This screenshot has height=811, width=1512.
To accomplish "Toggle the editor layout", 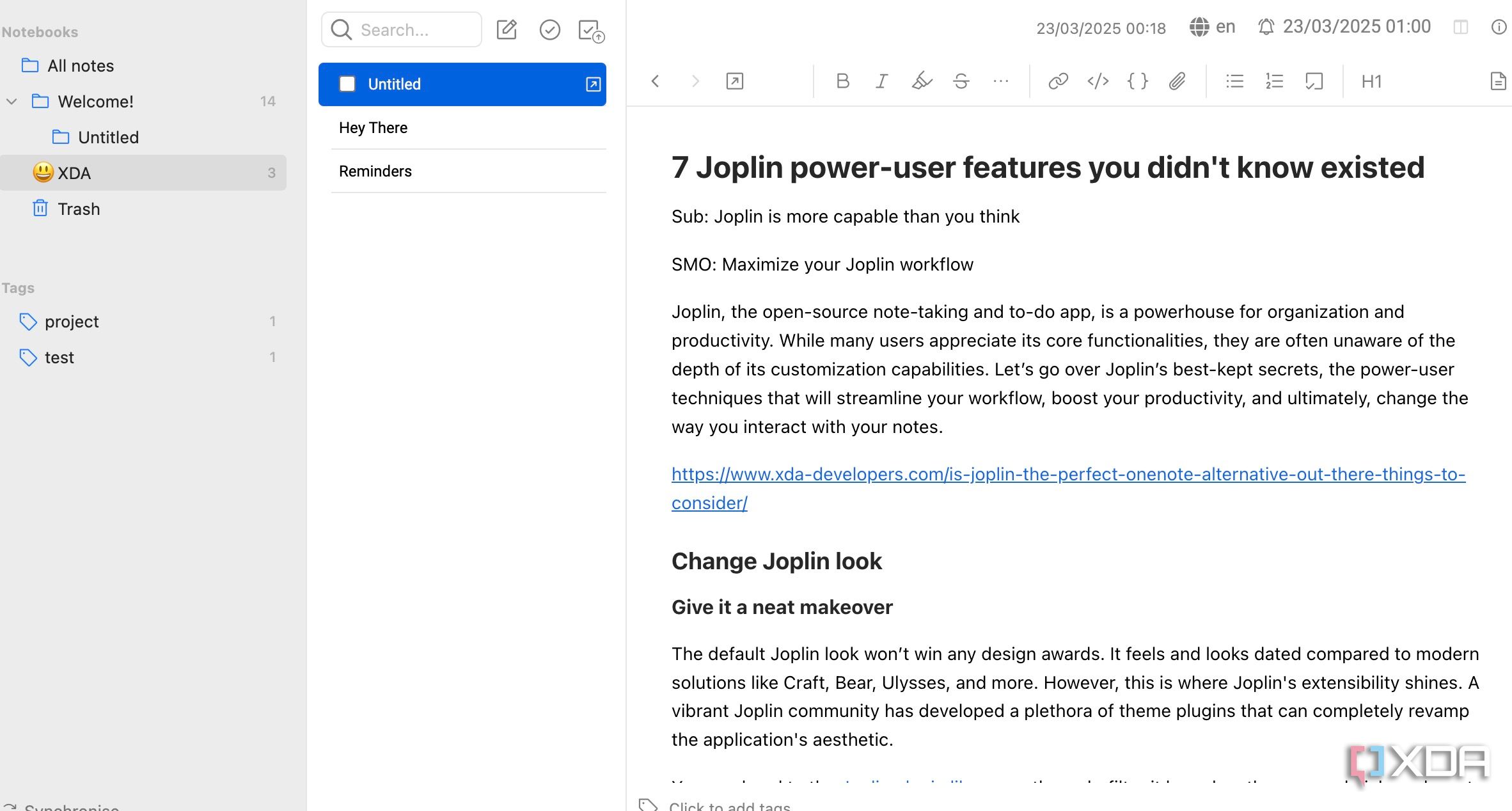I will (x=1462, y=27).
